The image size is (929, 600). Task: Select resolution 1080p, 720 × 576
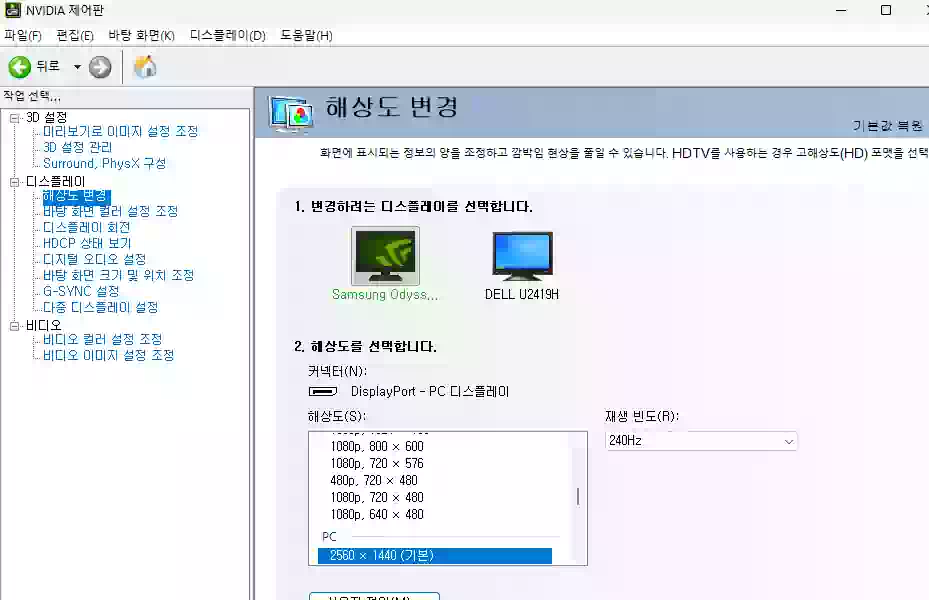pos(377,464)
